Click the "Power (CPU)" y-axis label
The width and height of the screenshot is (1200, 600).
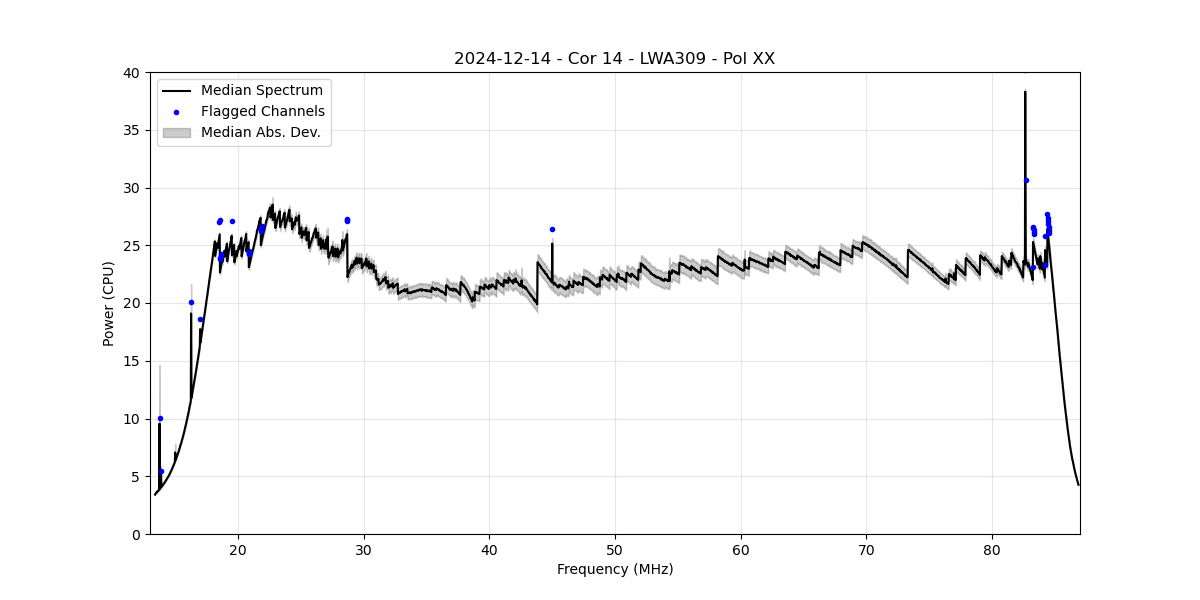click(x=109, y=303)
